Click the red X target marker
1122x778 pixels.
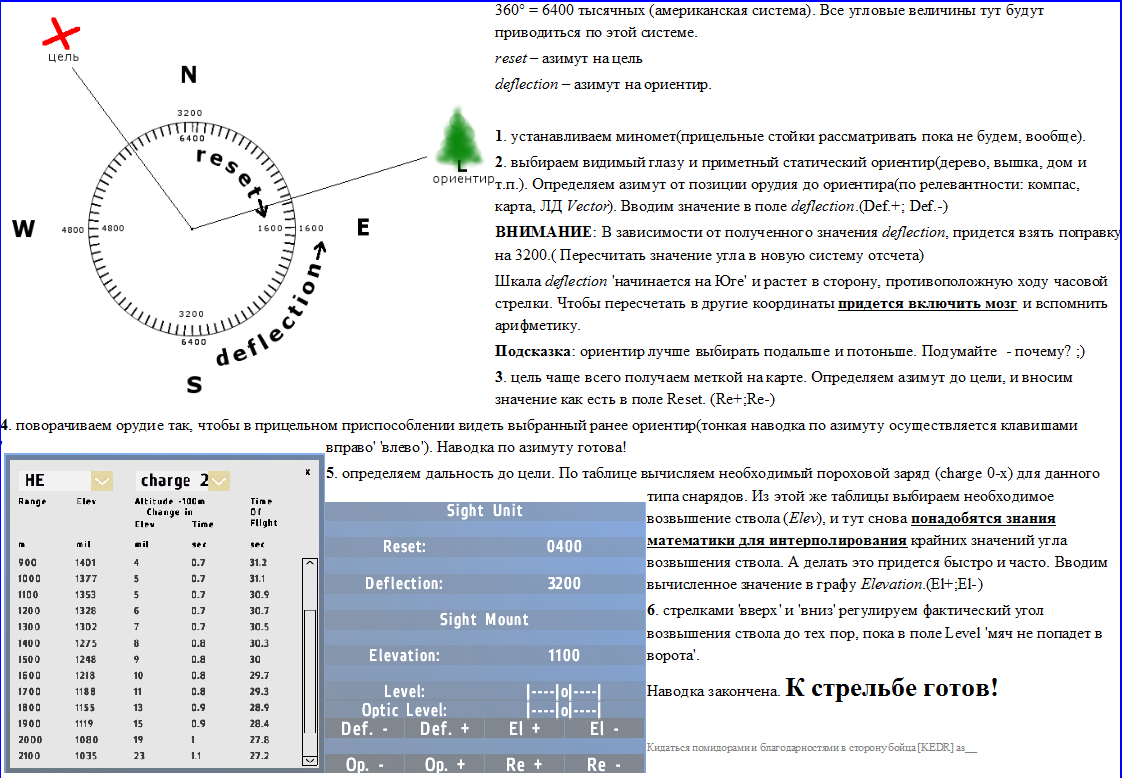[x=62, y=34]
